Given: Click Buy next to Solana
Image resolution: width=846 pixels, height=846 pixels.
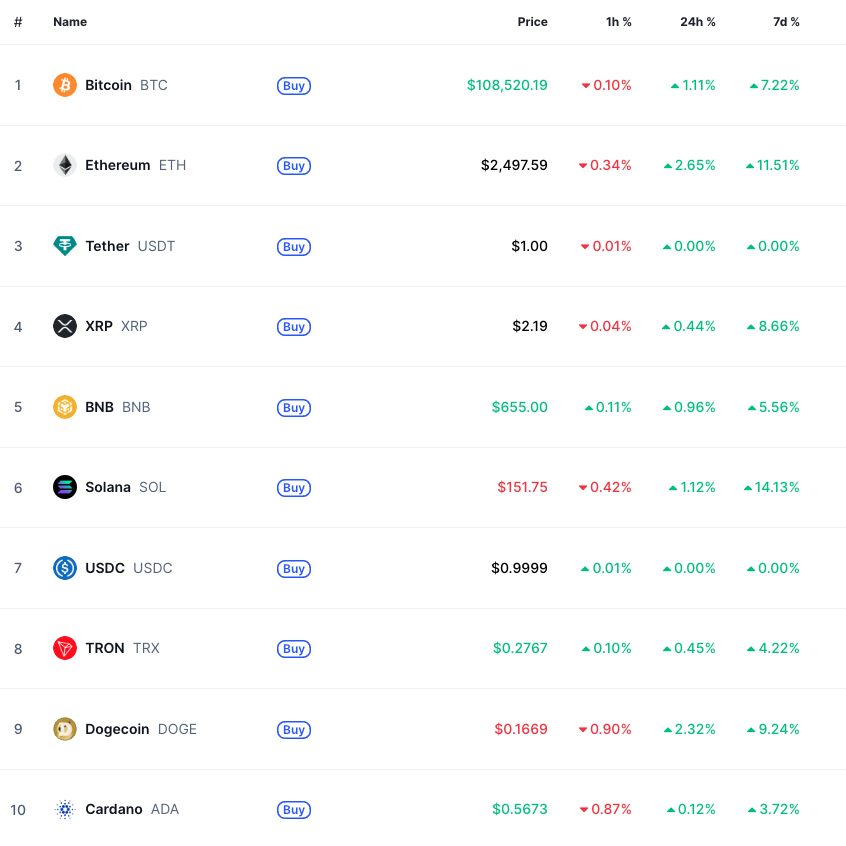Looking at the screenshot, I should pos(294,488).
